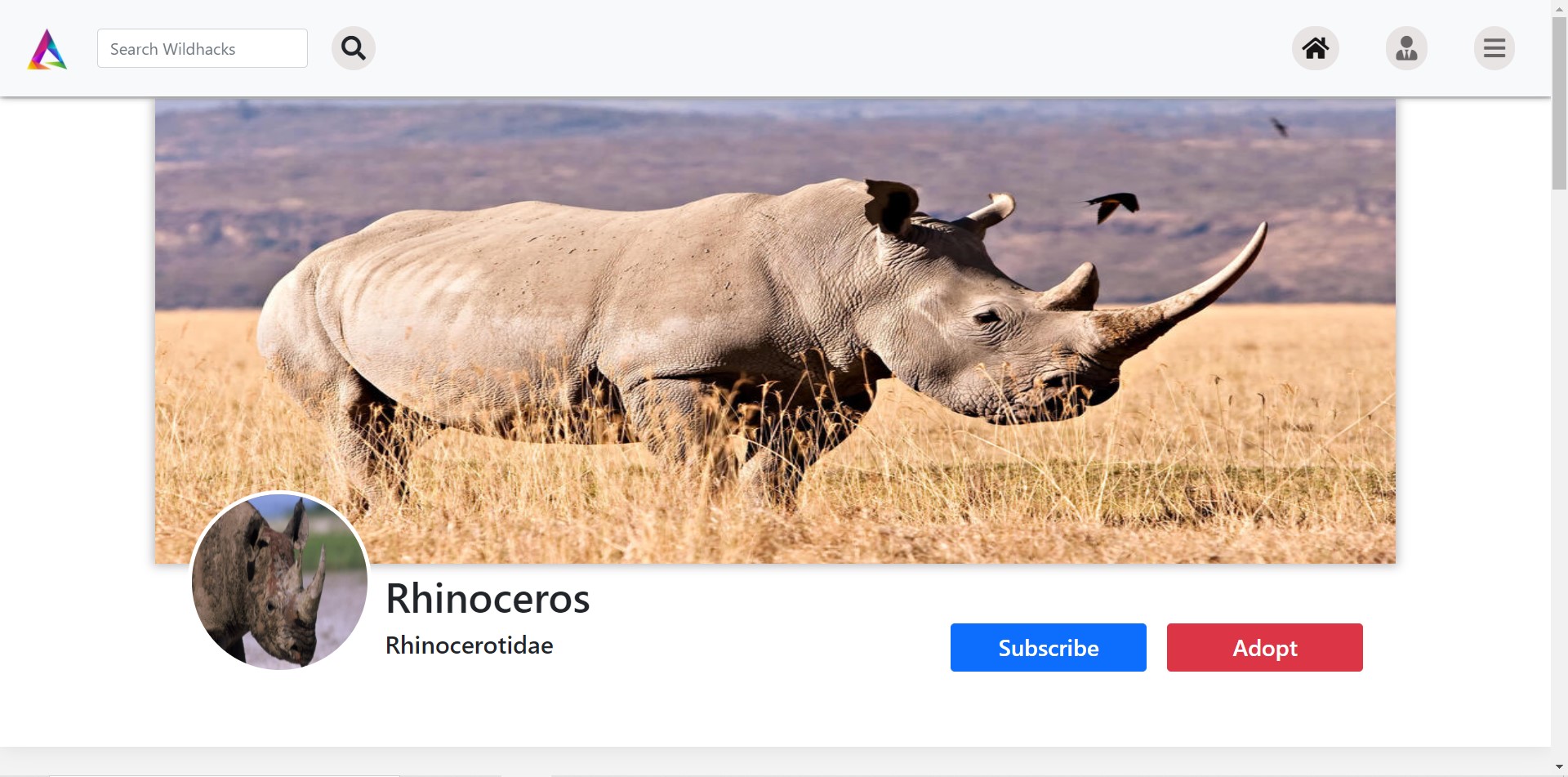Click the scrollbar up arrow

(1559, 7)
